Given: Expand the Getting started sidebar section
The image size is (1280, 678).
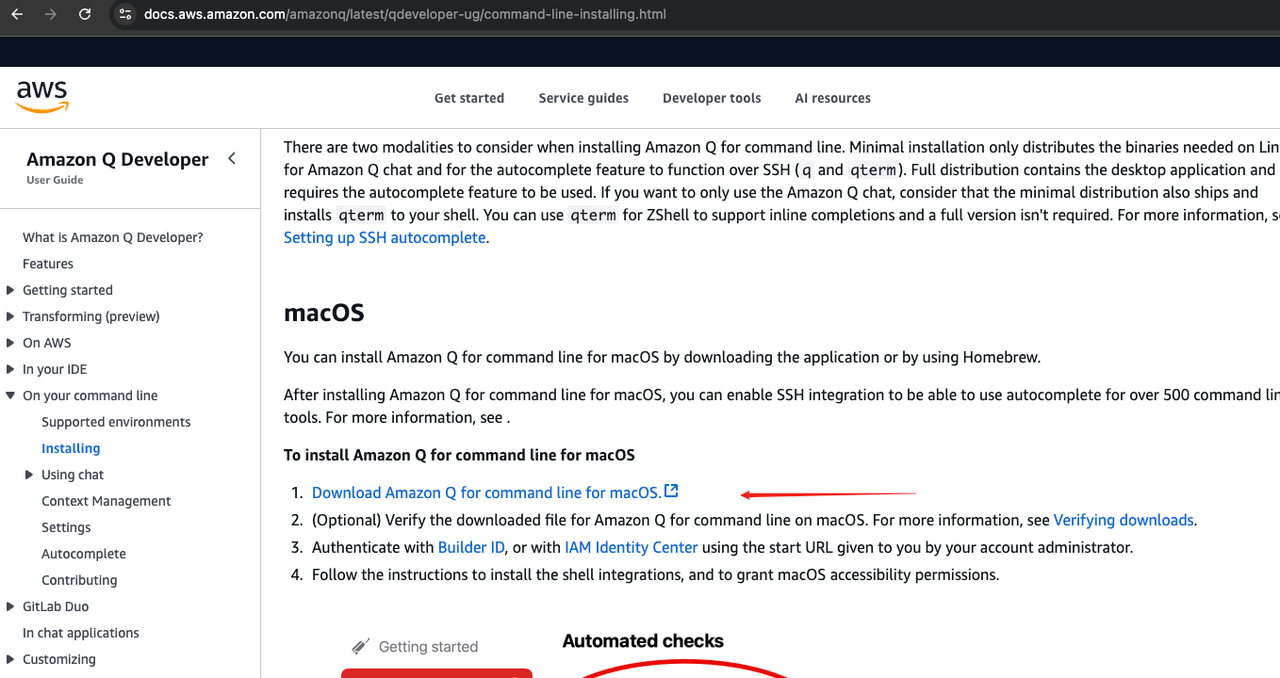Looking at the screenshot, I should 11,290.
